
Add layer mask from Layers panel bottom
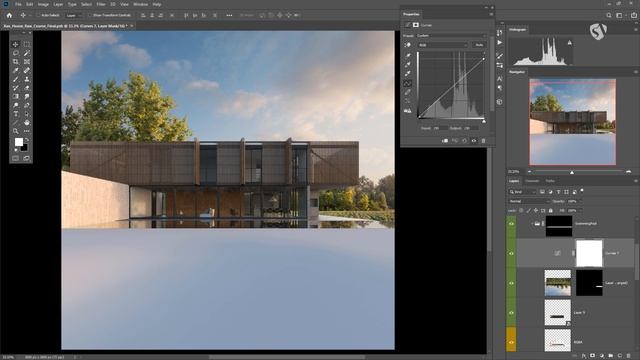coord(593,356)
